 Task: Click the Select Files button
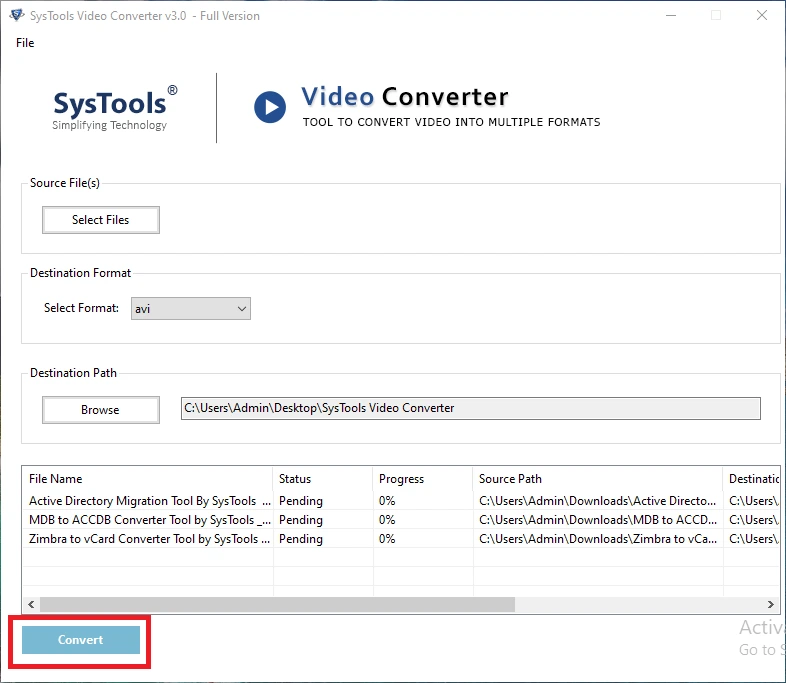pyautogui.click(x=100, y=220)
